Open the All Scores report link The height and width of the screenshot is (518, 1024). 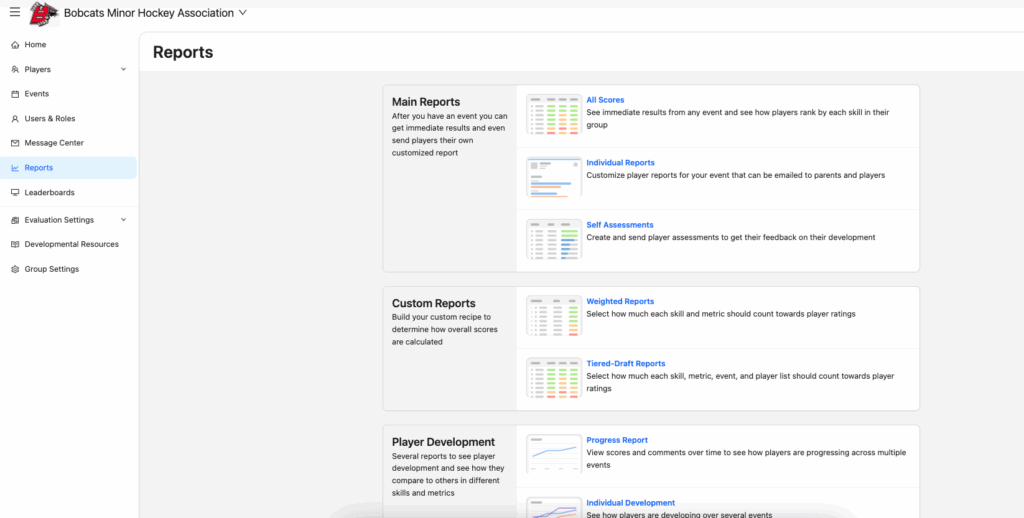click(605, 100)
